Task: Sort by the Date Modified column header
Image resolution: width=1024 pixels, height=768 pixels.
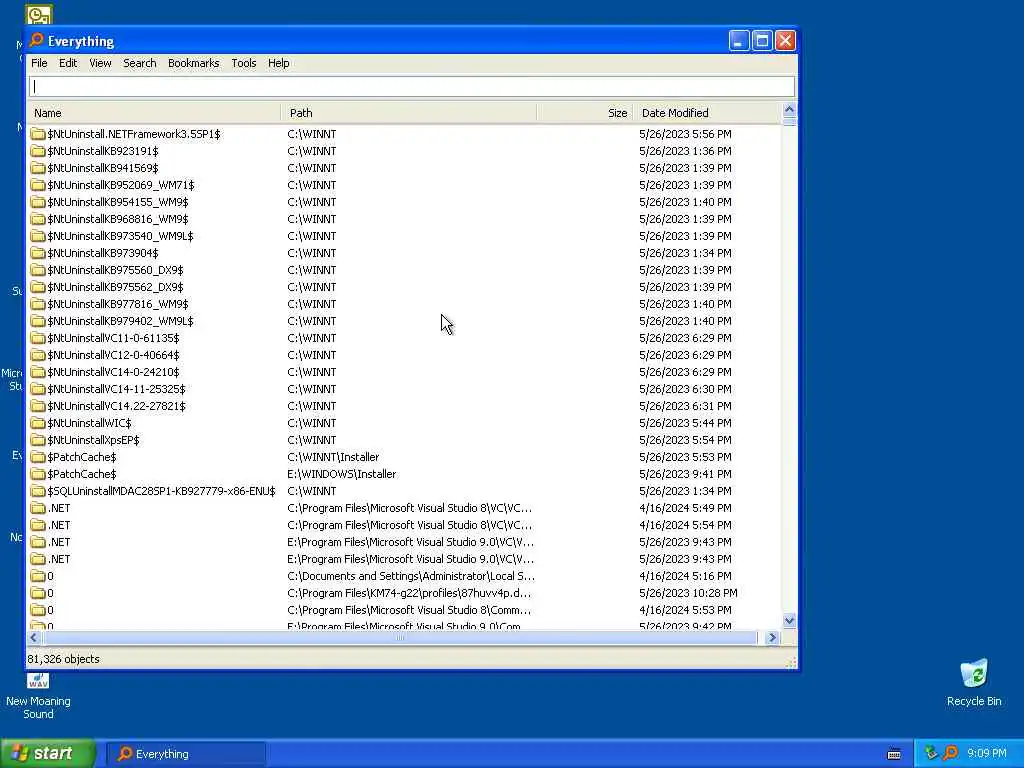Action: pyautogui.click(x=707, y=113)
